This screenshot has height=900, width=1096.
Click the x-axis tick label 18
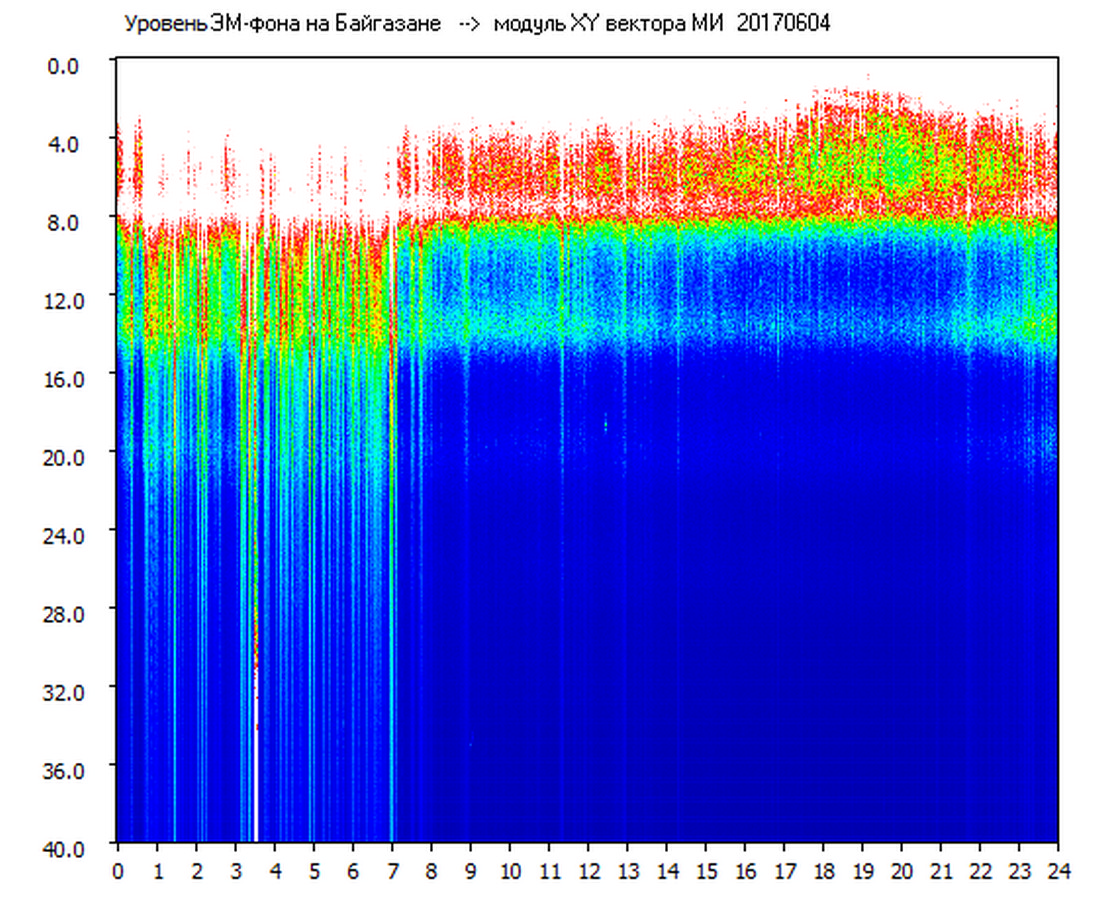coord(823,871)
